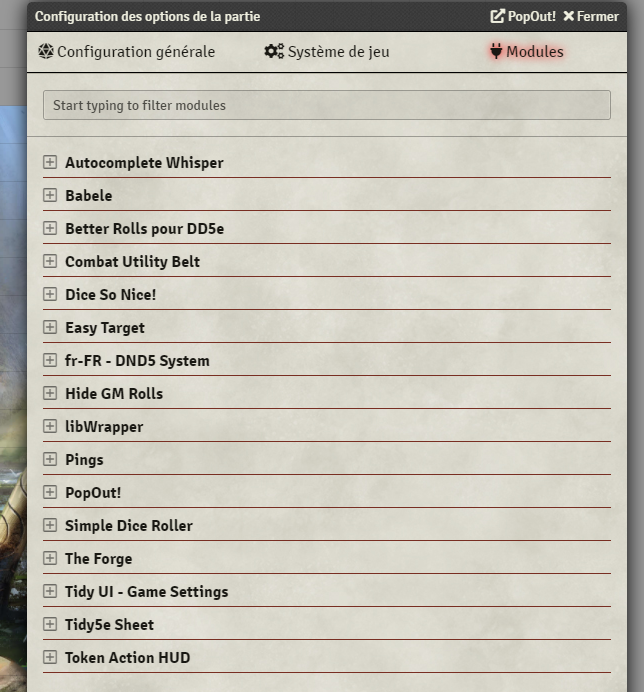The height and width of the screenshot is (692, 644).
Task: Click the Hide GM Rolls module title
Action: (x=114, y=394)
